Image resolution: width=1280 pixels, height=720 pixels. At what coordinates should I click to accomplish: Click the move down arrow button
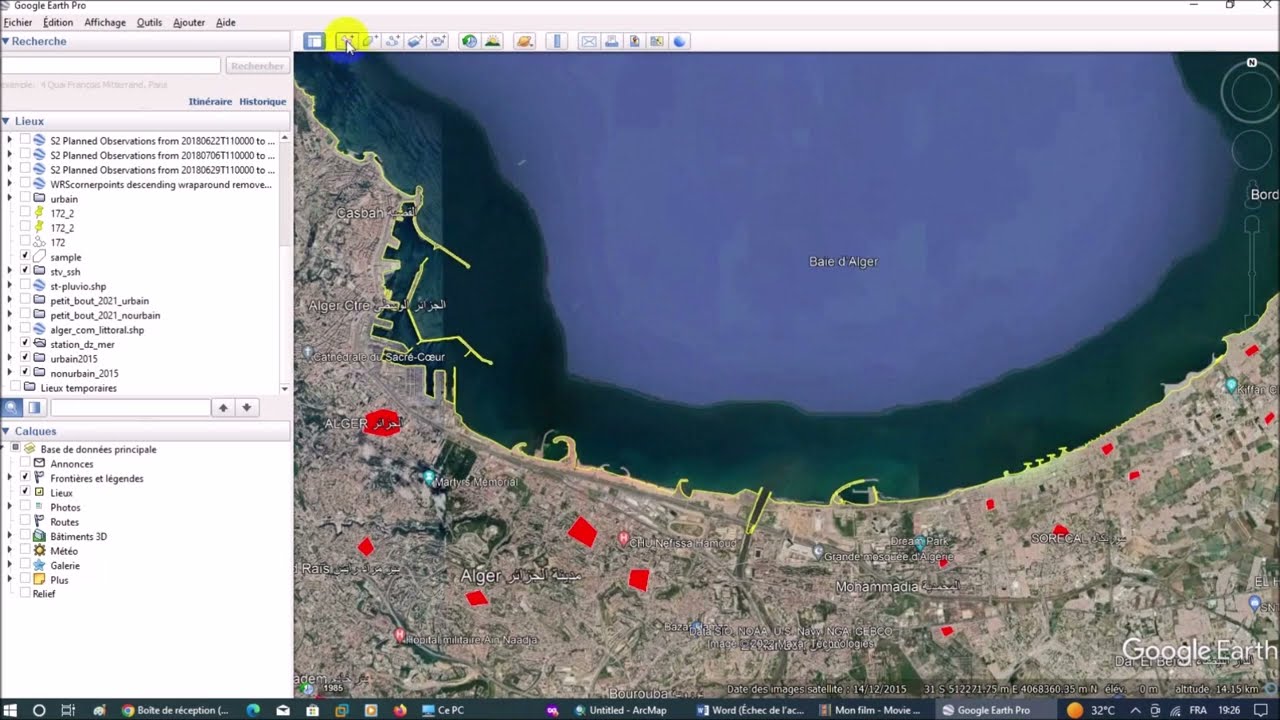246,407
